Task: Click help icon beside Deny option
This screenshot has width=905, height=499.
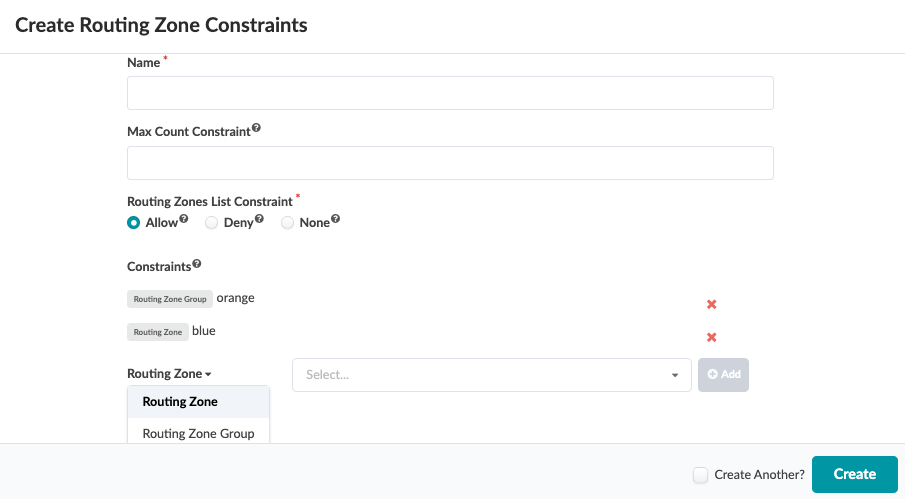Action: click(x=259, y=220)
